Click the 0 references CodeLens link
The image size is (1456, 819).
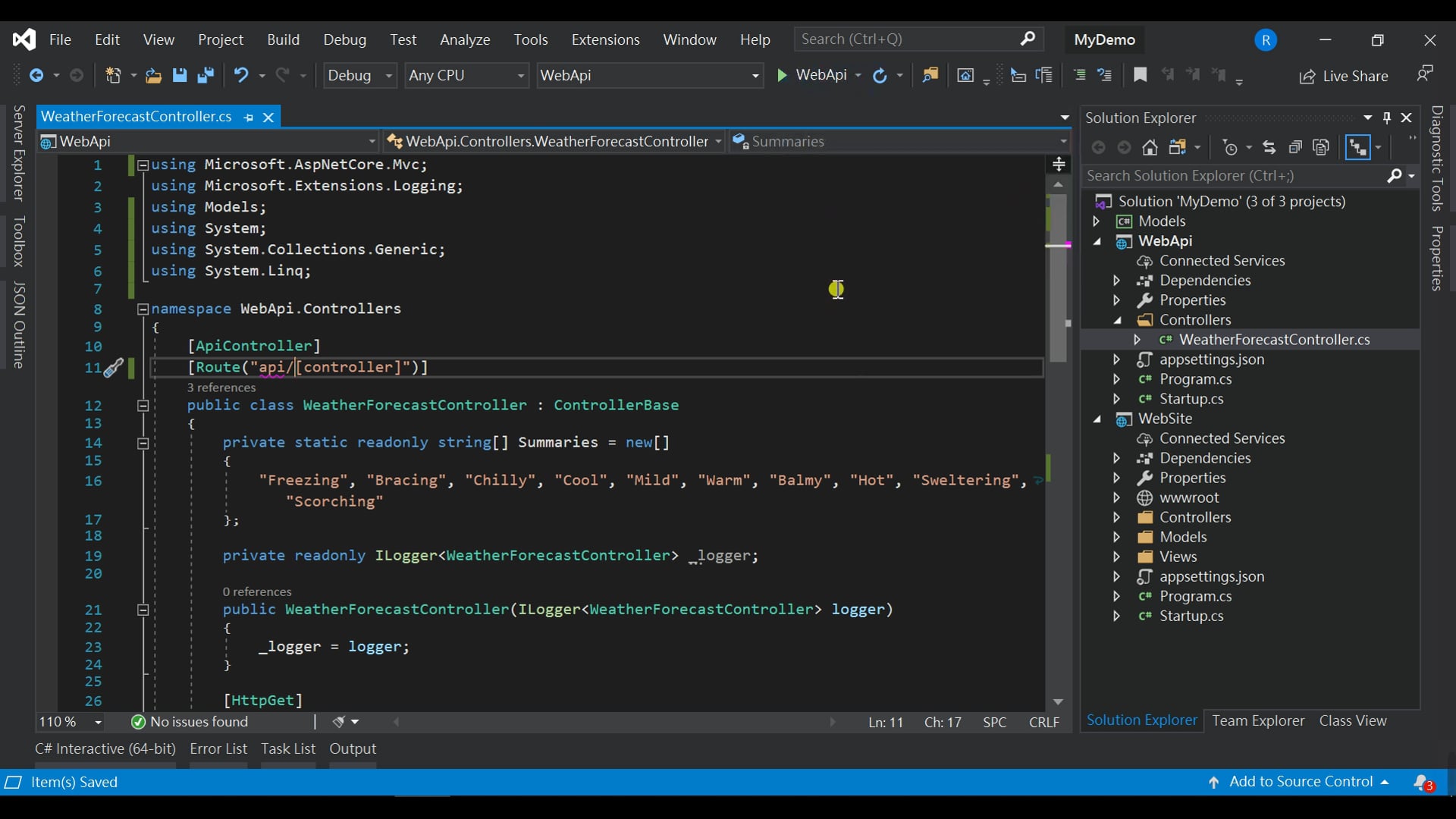(257, 592)
